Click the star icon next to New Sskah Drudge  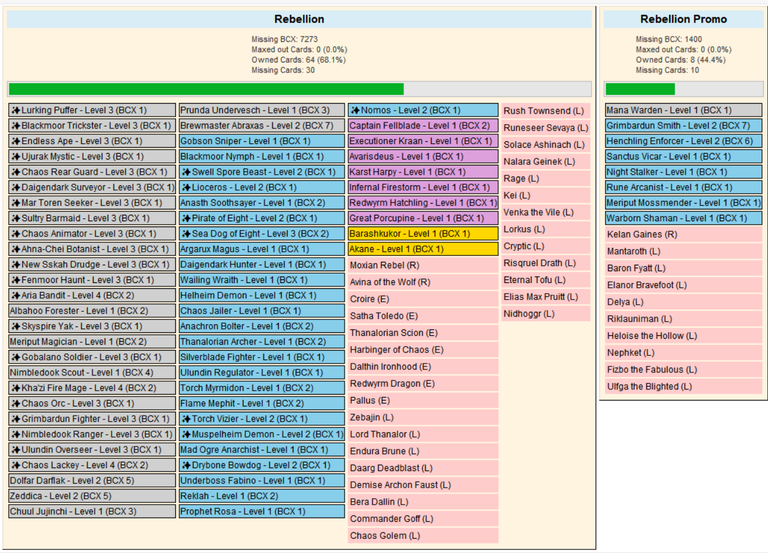point(16,264)
